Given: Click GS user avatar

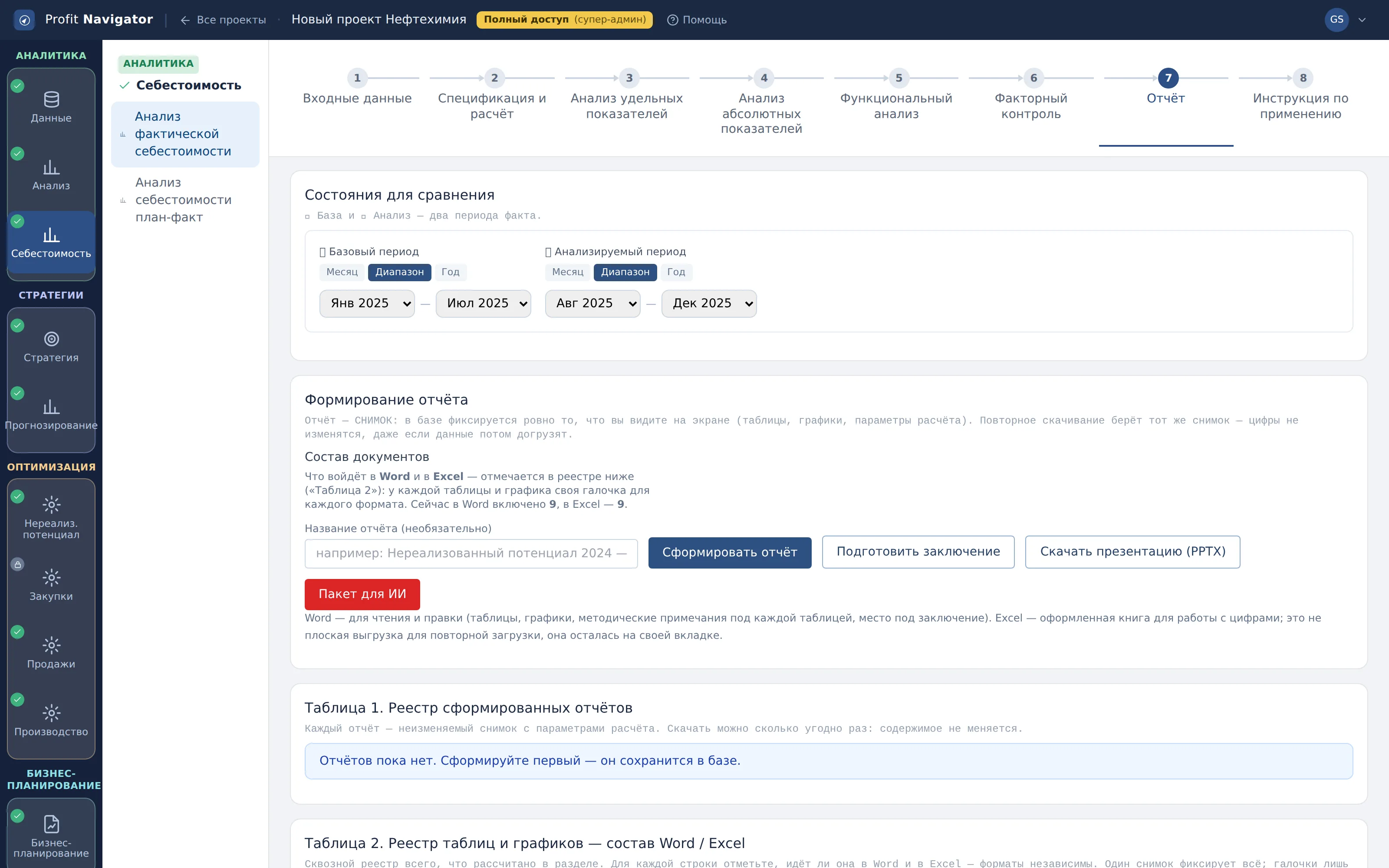Looking at the screenshot, I should (x=1336, y=20).
